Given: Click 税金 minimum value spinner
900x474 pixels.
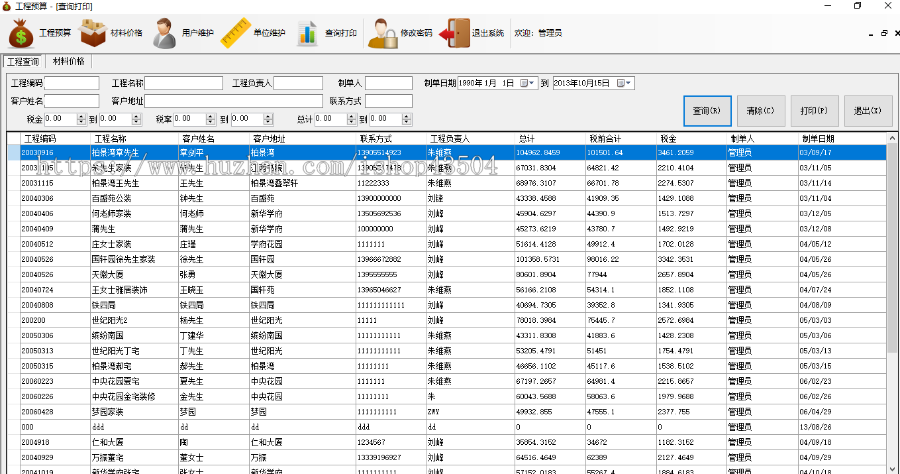Looking at the screenshot, I should [81, 119].
